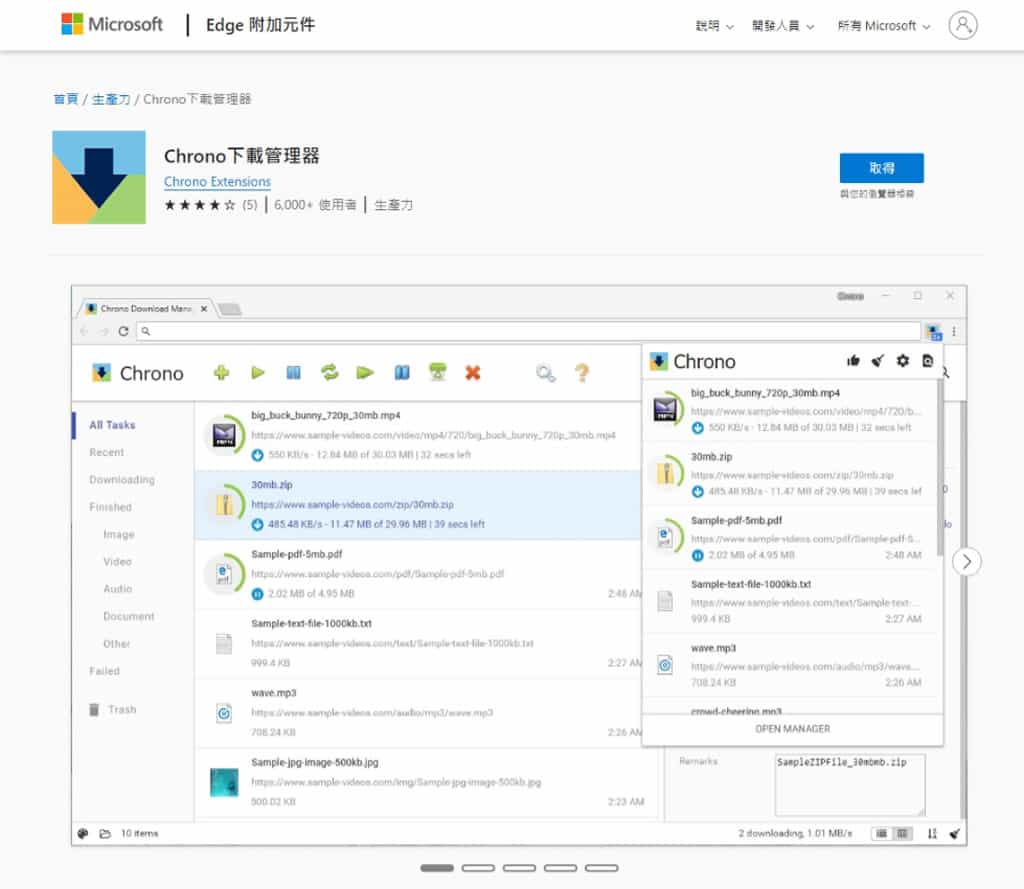Image resolution: width=1024 pixels, height=889 pixels.
Task: Click the orange question mark help icon
Action: [x=581, y=373]
